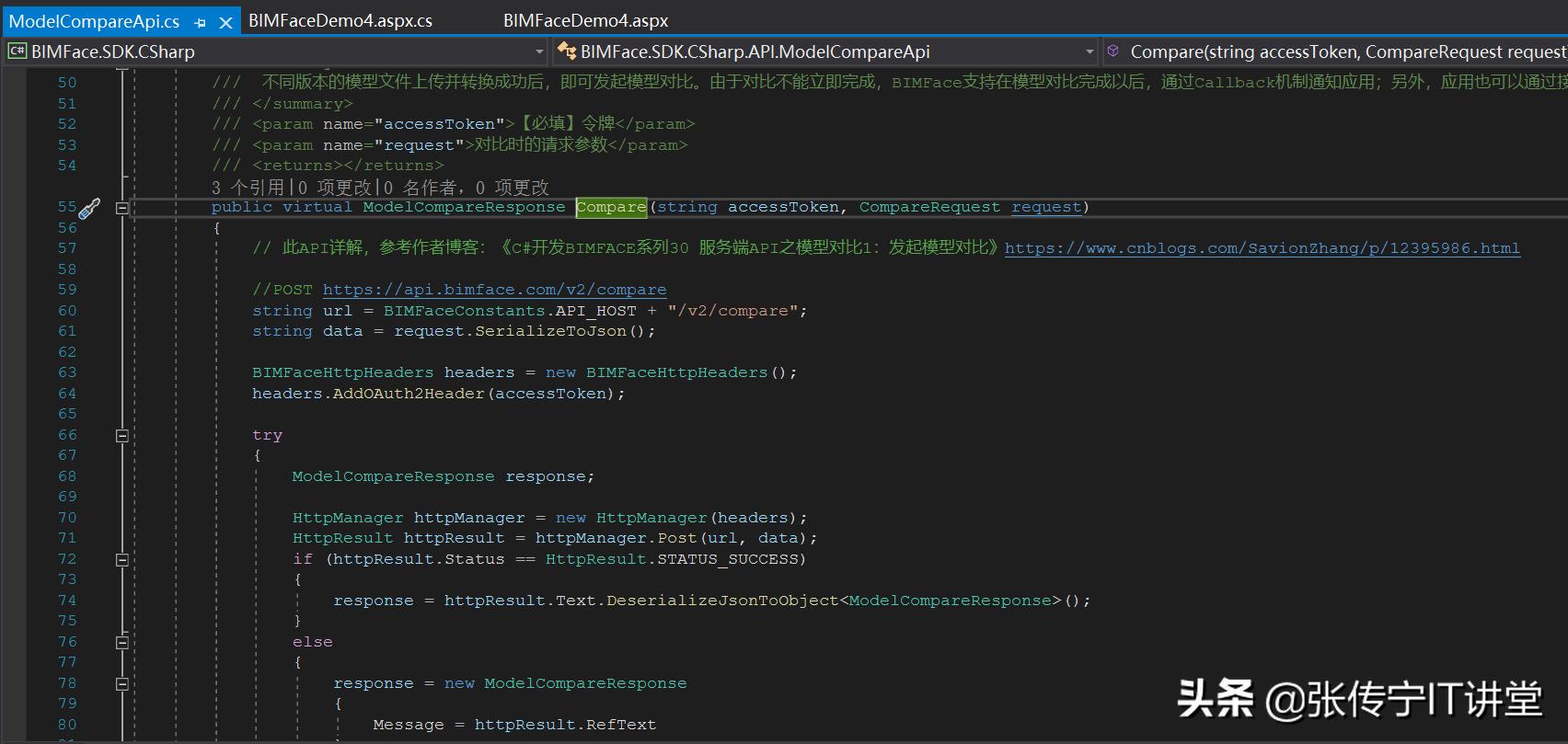Open the BIMFace.SDK.CSharp project dropdown
Viewport: 1568px width, 744px height.
540,52
